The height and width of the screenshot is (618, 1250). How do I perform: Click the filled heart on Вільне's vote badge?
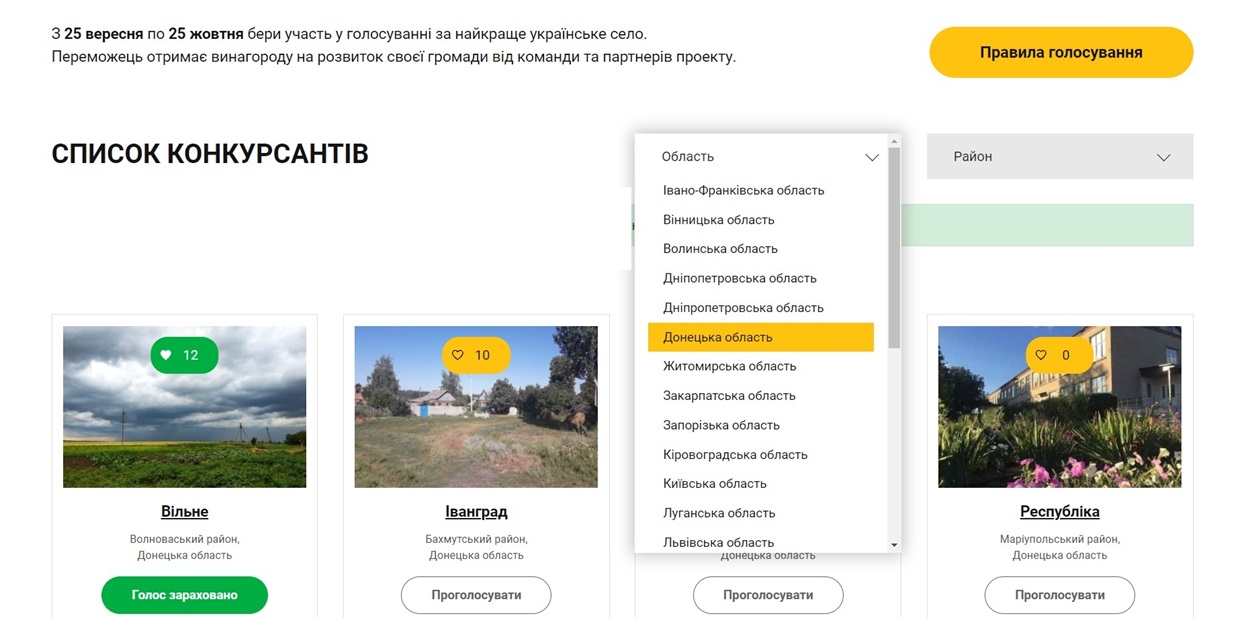pyautogui.click(x=166, y=355)
